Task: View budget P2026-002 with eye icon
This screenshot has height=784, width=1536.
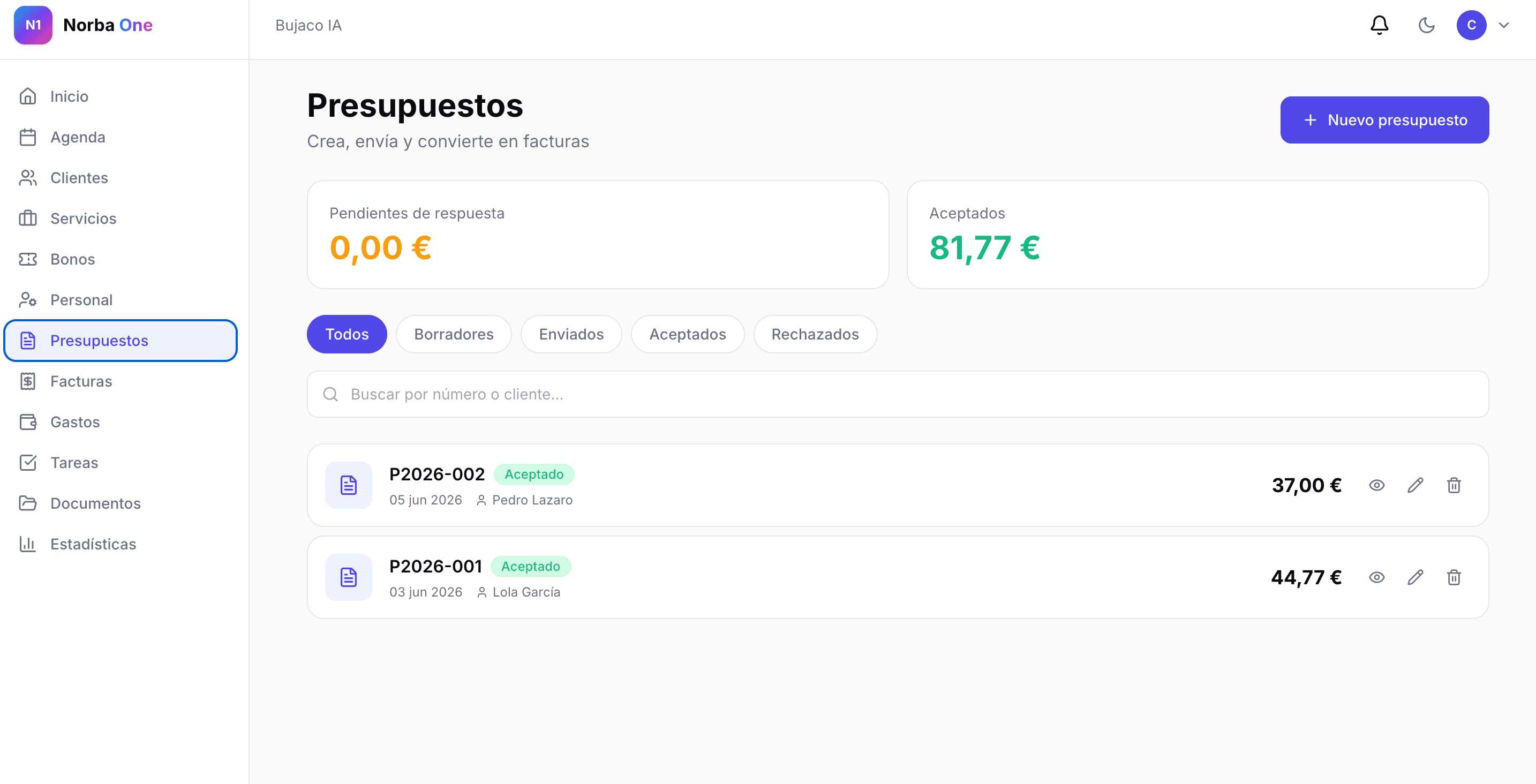Action: click(x=1376, y=485)
